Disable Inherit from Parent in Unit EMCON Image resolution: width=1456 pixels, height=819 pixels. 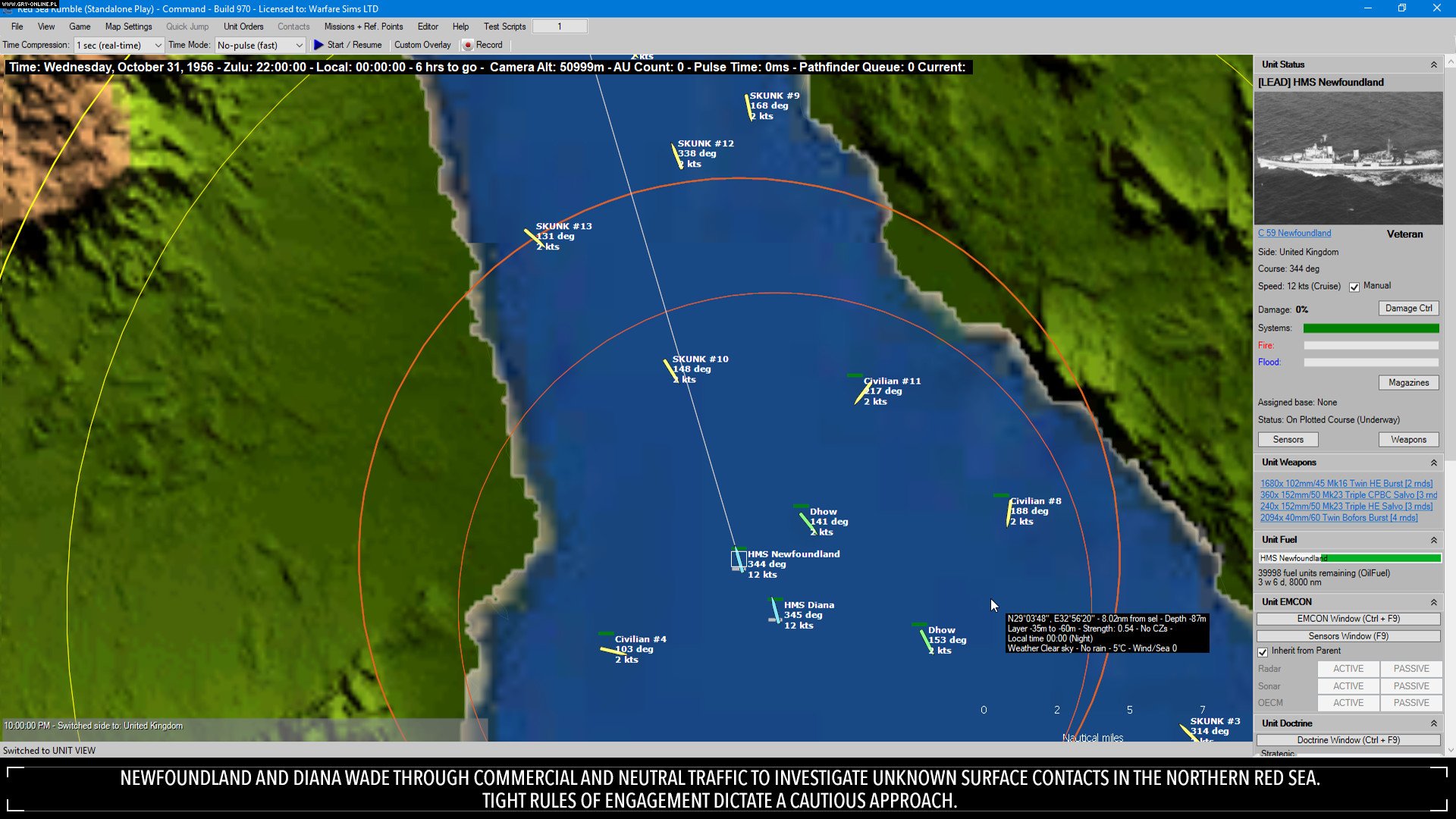[x=1263, y=652]
